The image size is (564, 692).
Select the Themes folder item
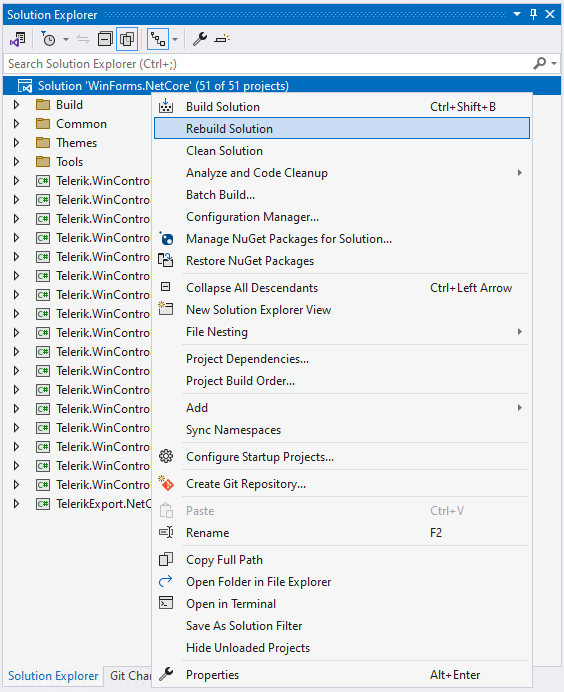[76, 143]
